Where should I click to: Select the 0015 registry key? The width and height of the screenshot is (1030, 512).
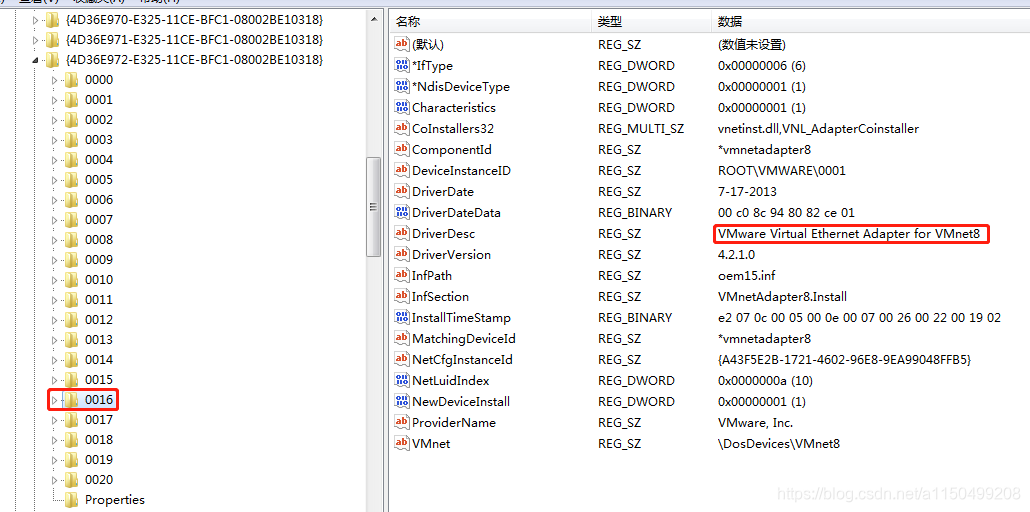tap(99, 380)
